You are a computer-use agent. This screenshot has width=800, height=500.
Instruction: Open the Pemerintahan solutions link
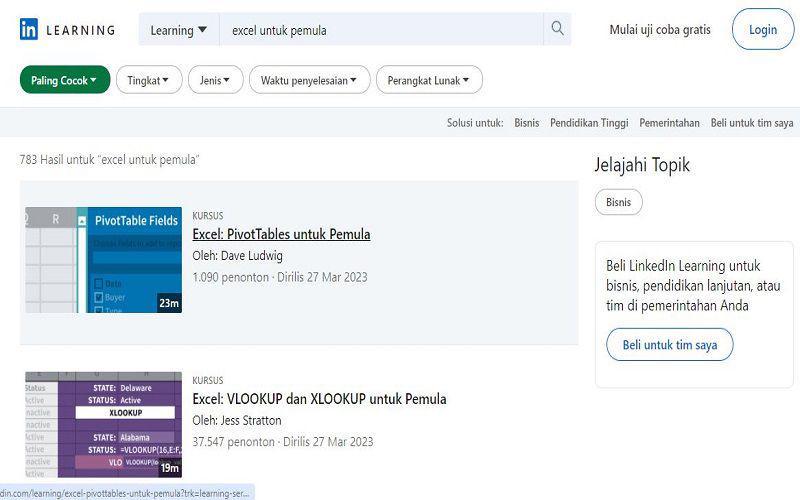[x=669, y=123]
